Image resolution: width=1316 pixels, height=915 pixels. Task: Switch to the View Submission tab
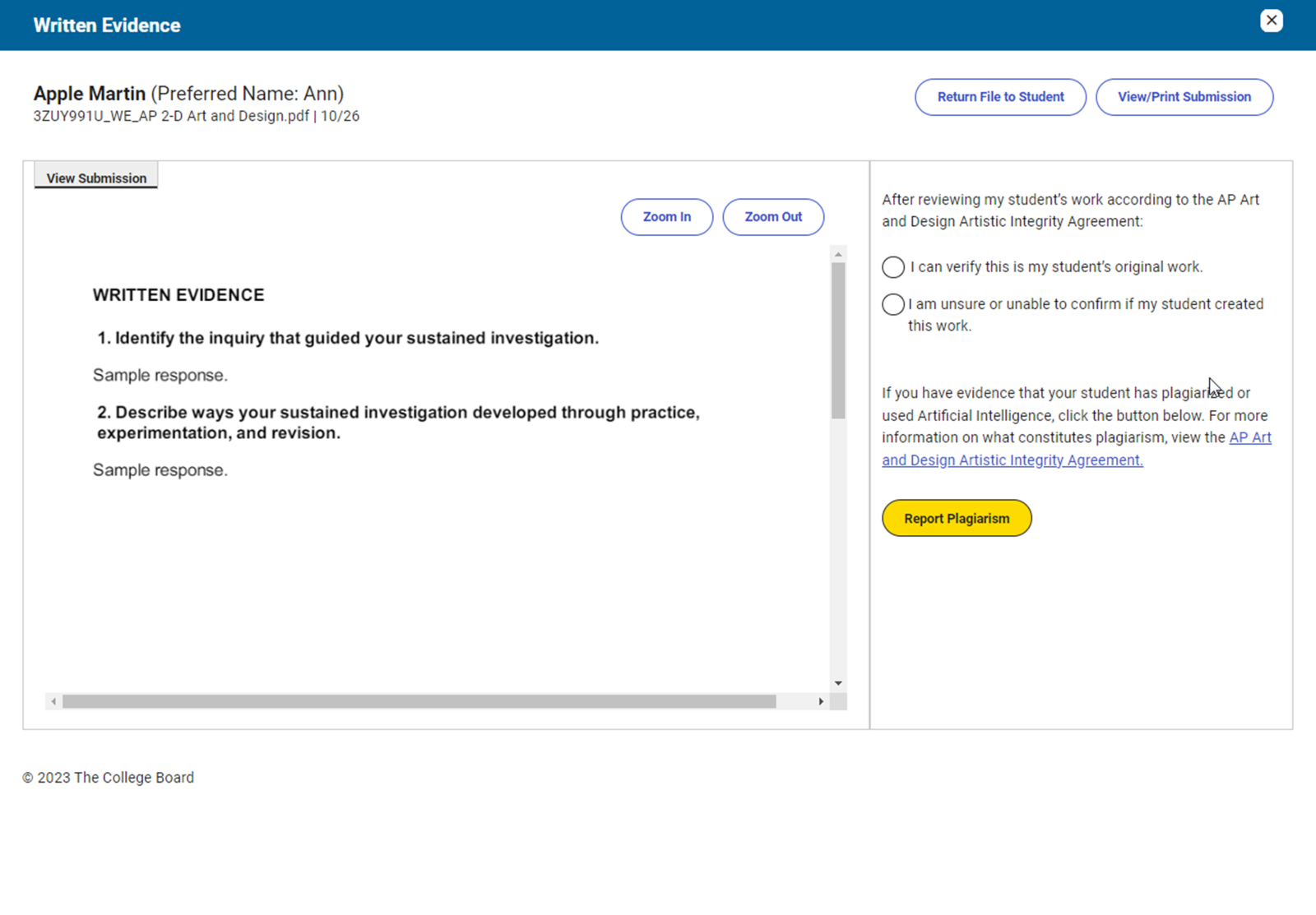[x=96, y=178]
